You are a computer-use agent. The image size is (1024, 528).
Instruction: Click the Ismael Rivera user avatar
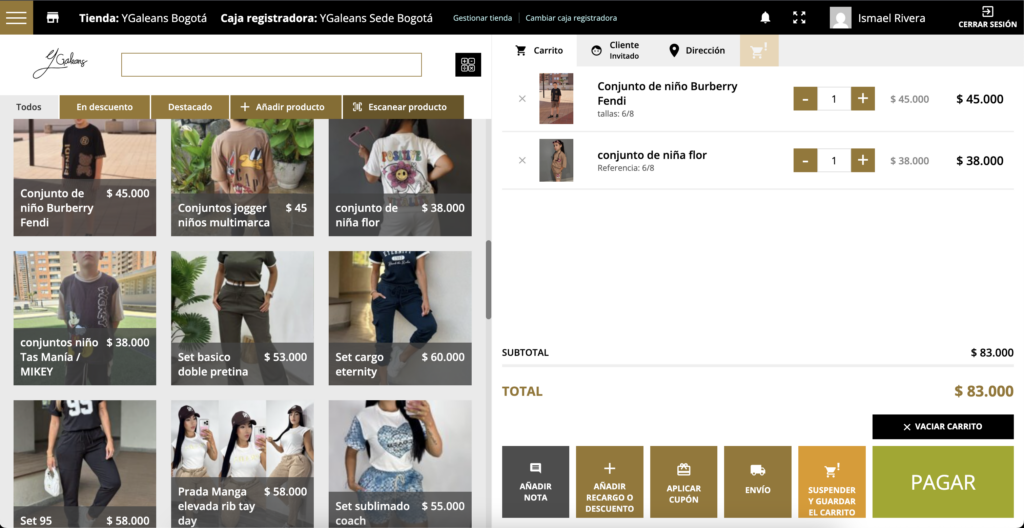tap(840, 18)
